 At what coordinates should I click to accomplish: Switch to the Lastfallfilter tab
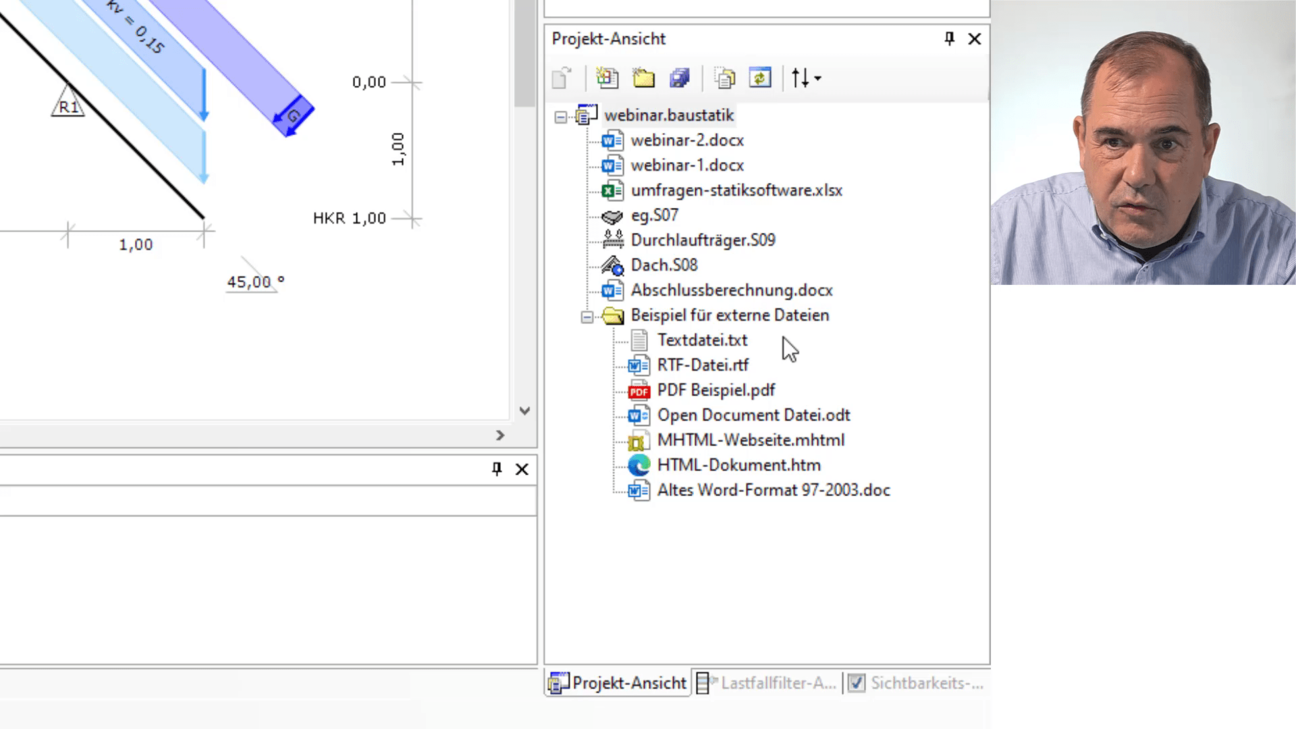[767, 683]
